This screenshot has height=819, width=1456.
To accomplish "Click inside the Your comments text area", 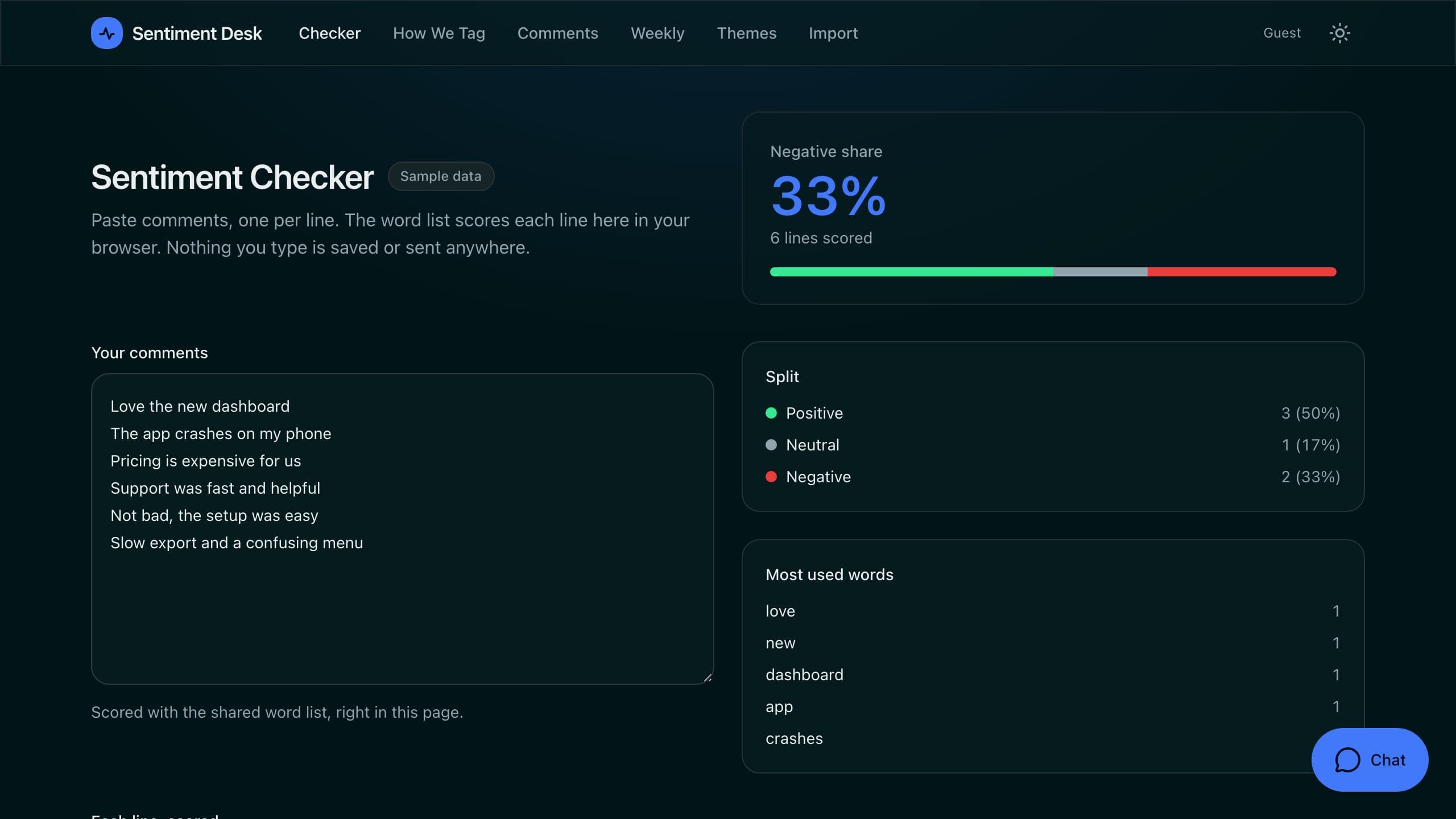I will click(x=403, y=528).
